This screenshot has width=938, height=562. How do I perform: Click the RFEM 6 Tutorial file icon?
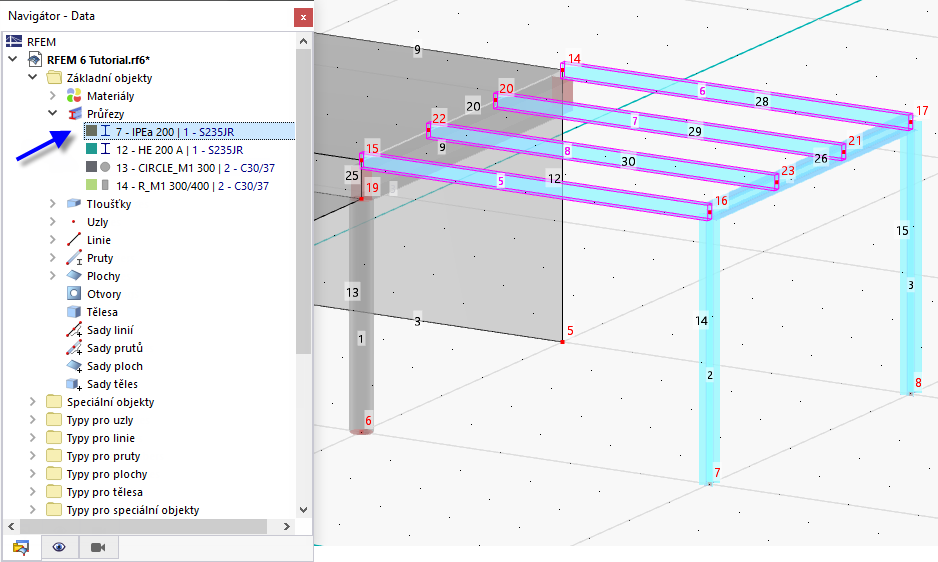35,59
